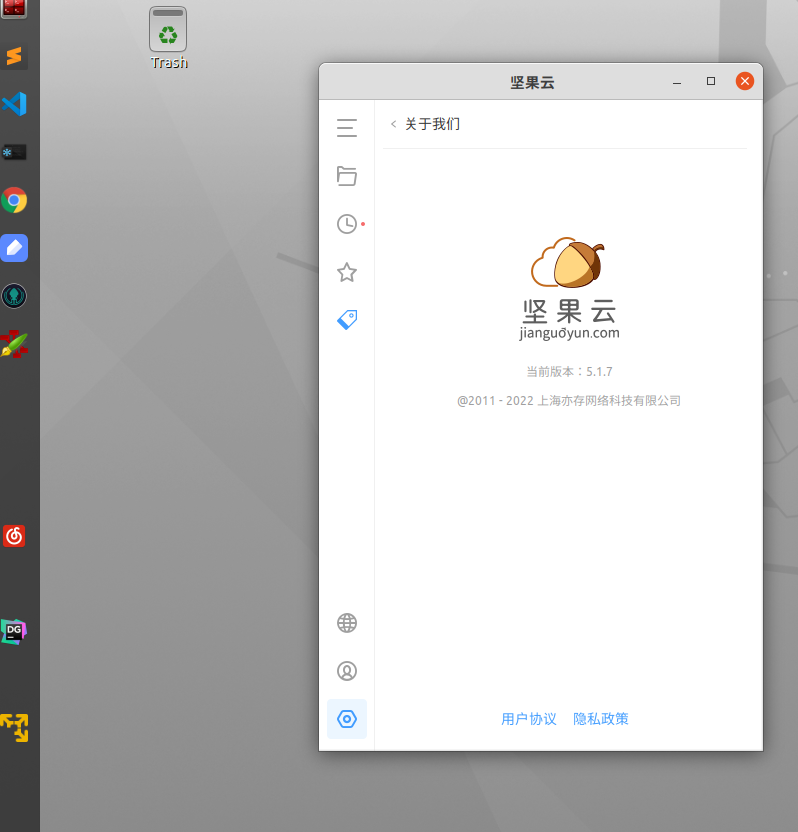Open the 隐私政策 link

601,719
